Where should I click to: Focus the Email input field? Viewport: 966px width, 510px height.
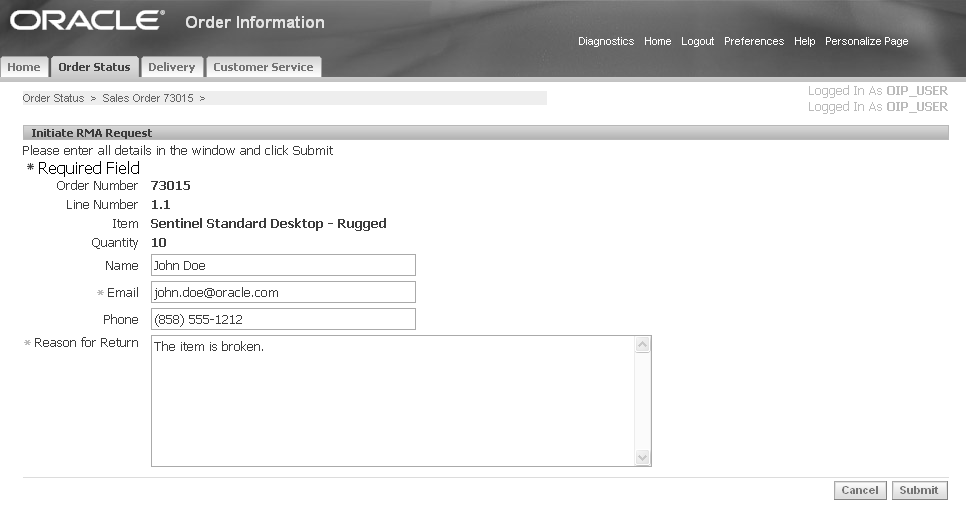[x=283, y=293]
